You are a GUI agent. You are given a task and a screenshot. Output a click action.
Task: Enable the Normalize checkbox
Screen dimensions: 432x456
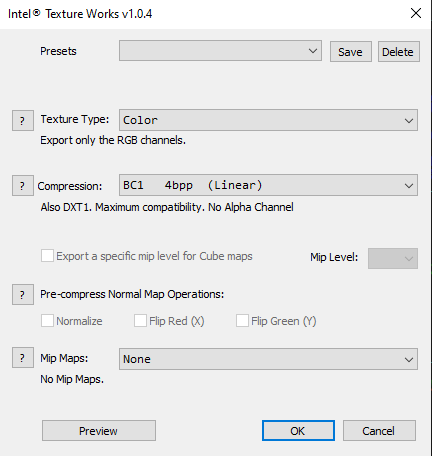(x=47, y=321)
